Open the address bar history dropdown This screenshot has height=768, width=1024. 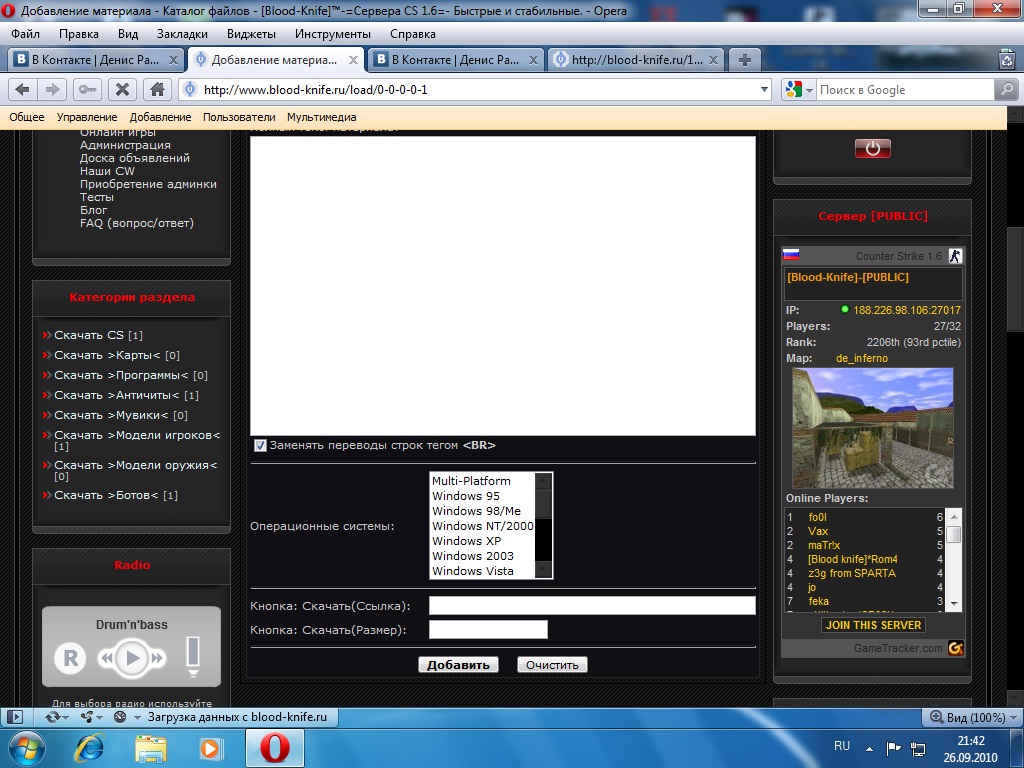tap(765, 89)
